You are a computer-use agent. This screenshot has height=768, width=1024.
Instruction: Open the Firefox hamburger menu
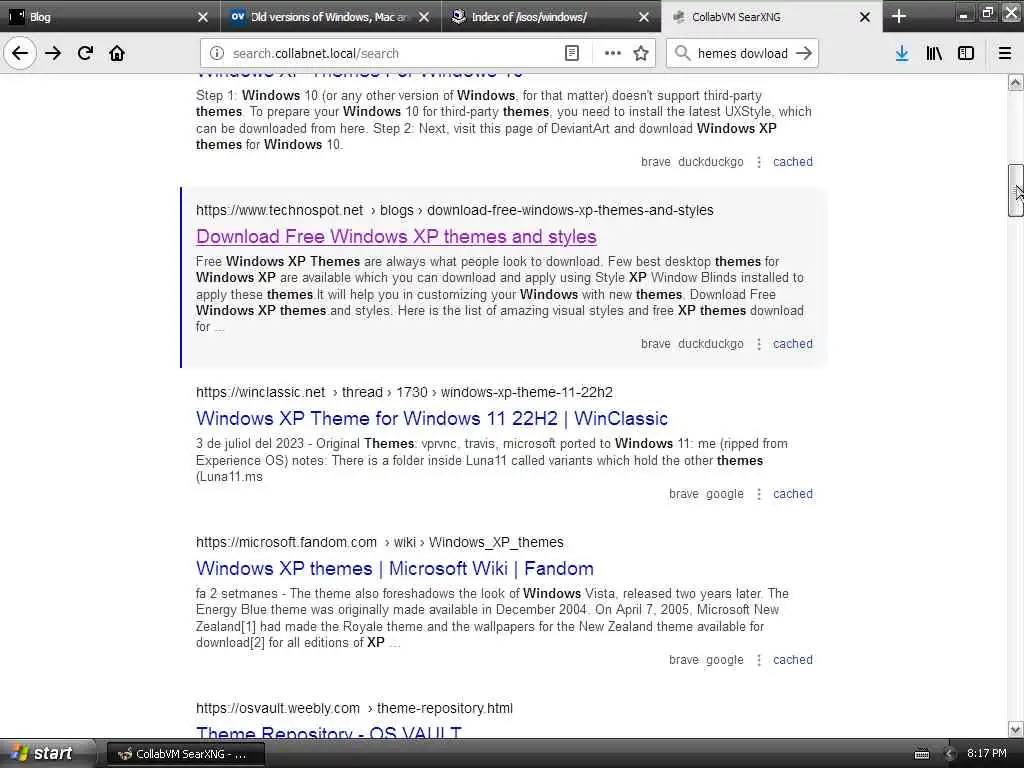[1005, 54]
